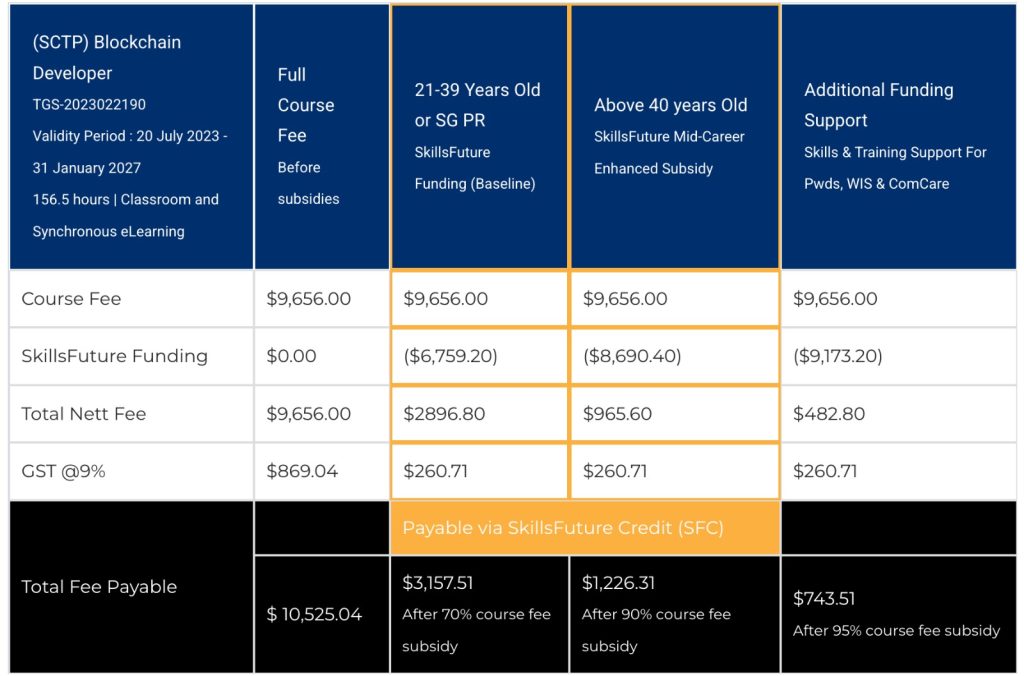Select the ($9,173.20) funding amount cell
The image size is (1024, 676).
click(838, 356)
